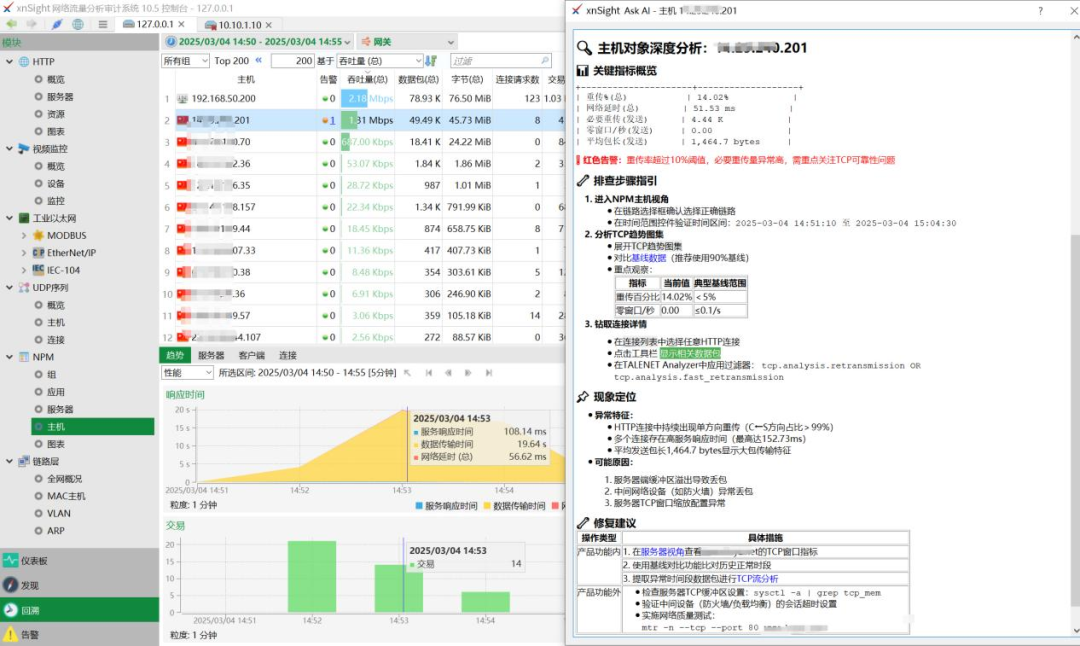Screen dimensions: 1080x646
Task: Expand the IEC-104 tree node
Action: coord(24,269)
